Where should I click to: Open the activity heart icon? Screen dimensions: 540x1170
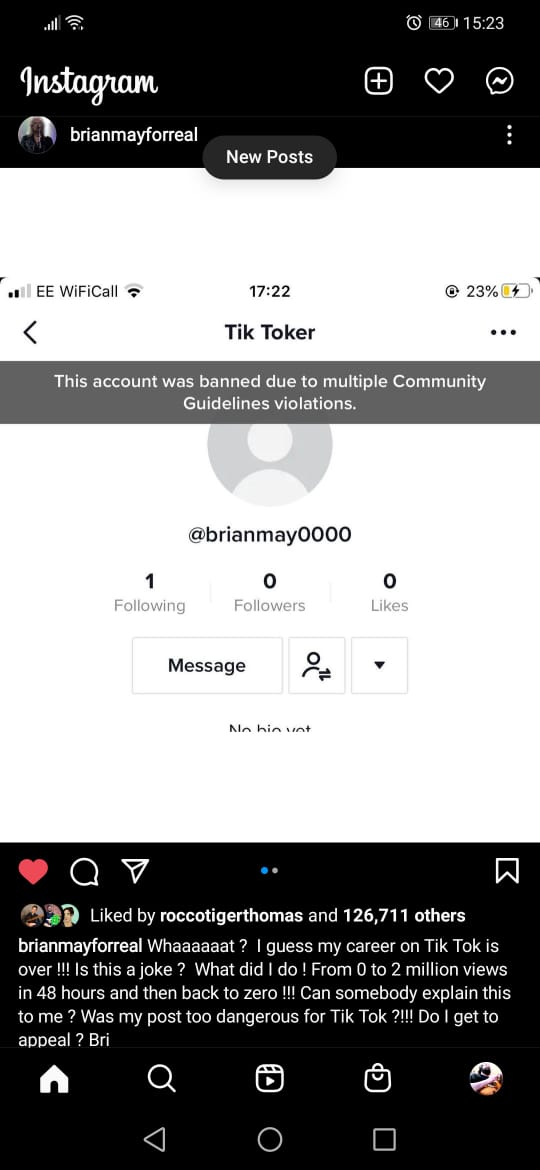pos(439,81)
